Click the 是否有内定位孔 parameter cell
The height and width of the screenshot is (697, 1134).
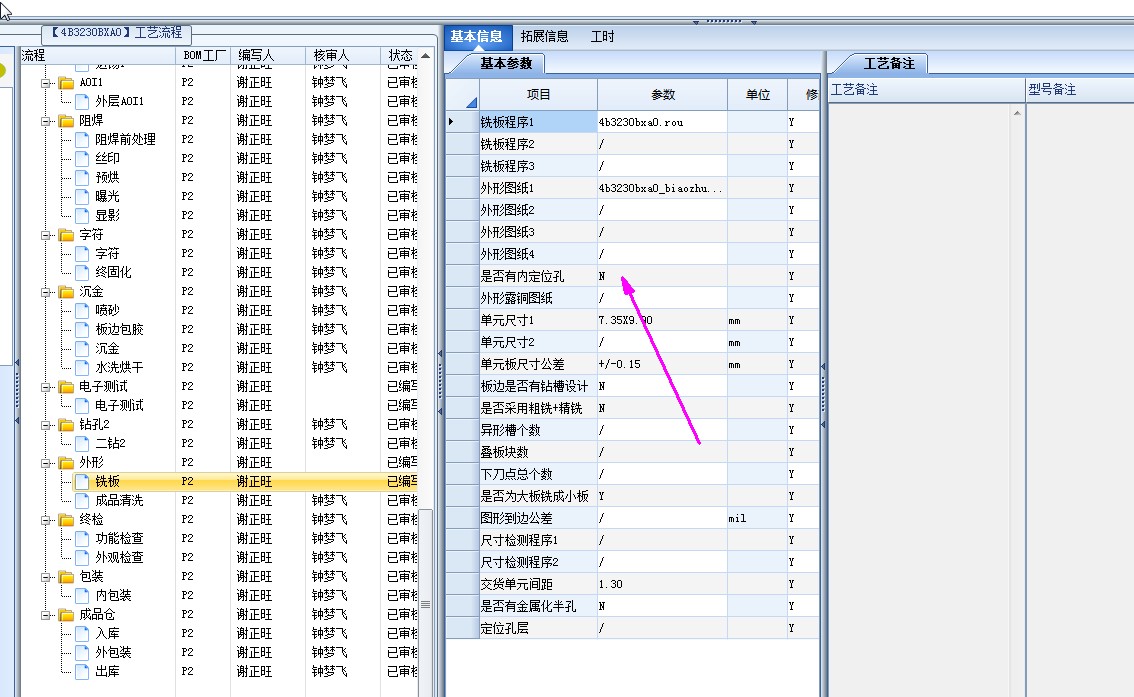click(662, 276)
